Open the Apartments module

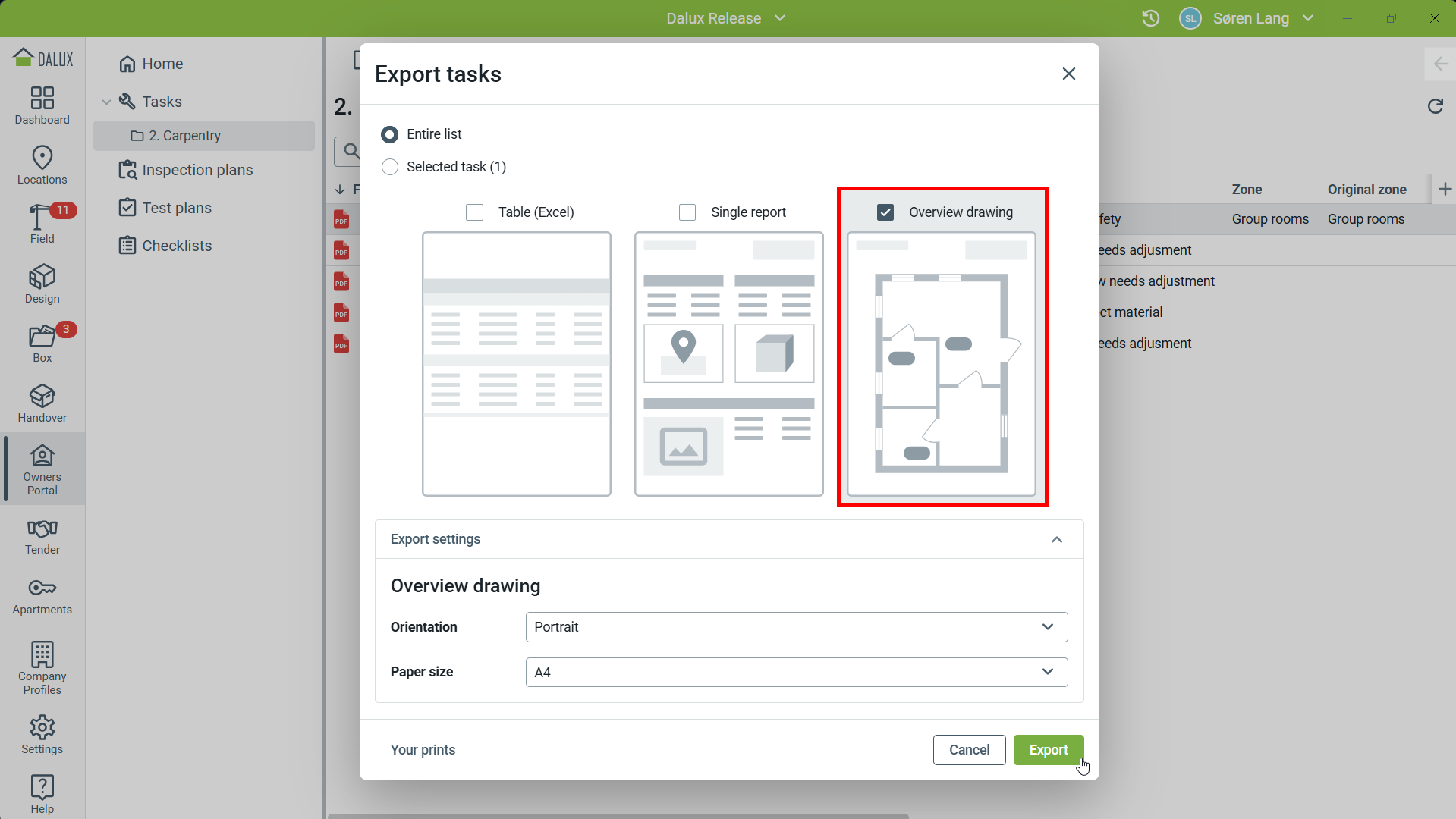coord(42,596)
